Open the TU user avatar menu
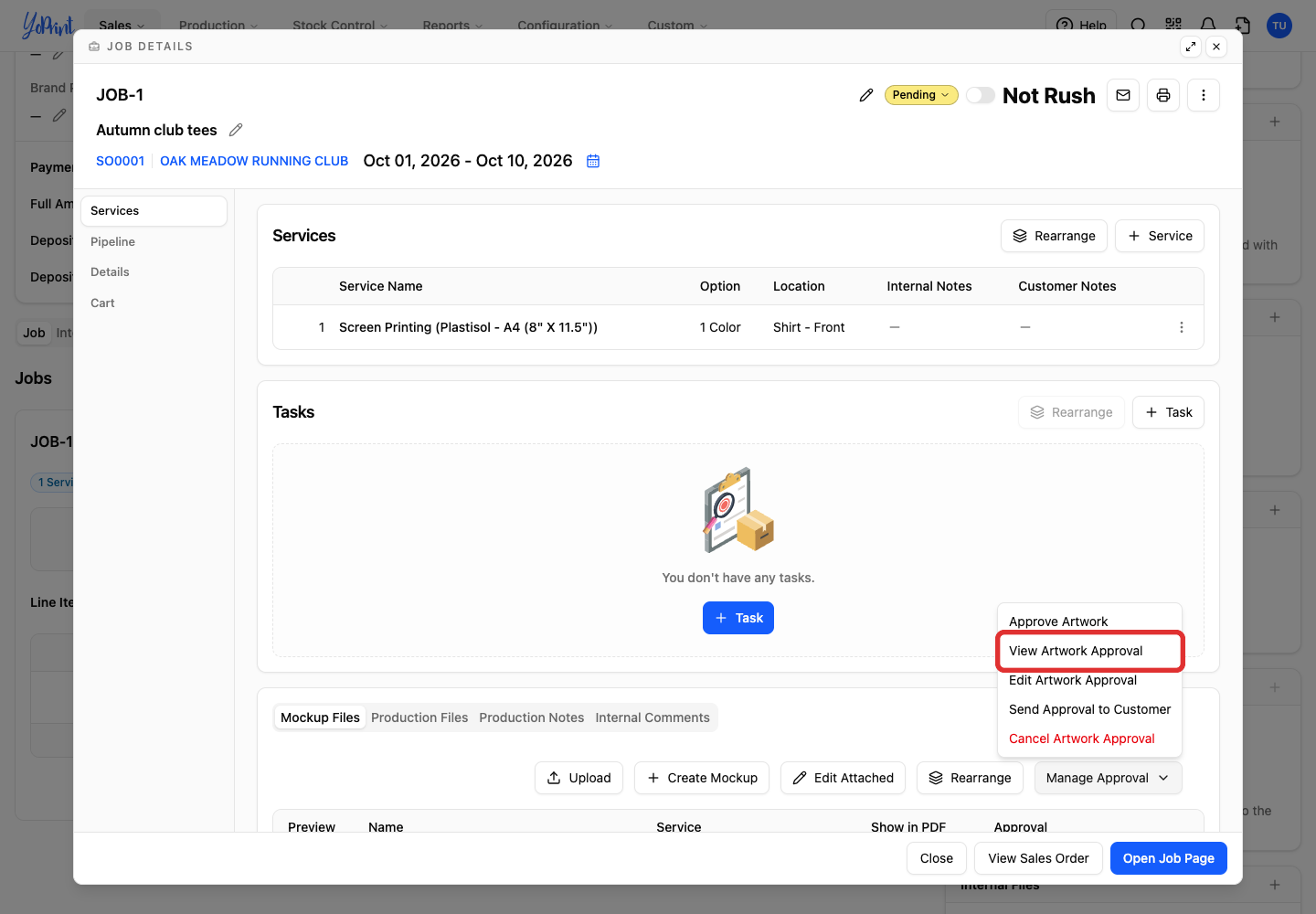The image size is (1316, 914). (1279, 26)
